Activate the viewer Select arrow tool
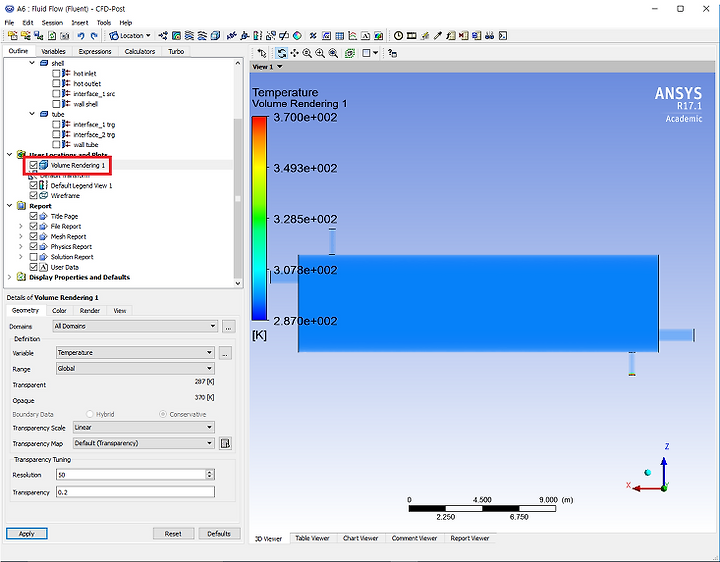 click(x=262, y=53)
